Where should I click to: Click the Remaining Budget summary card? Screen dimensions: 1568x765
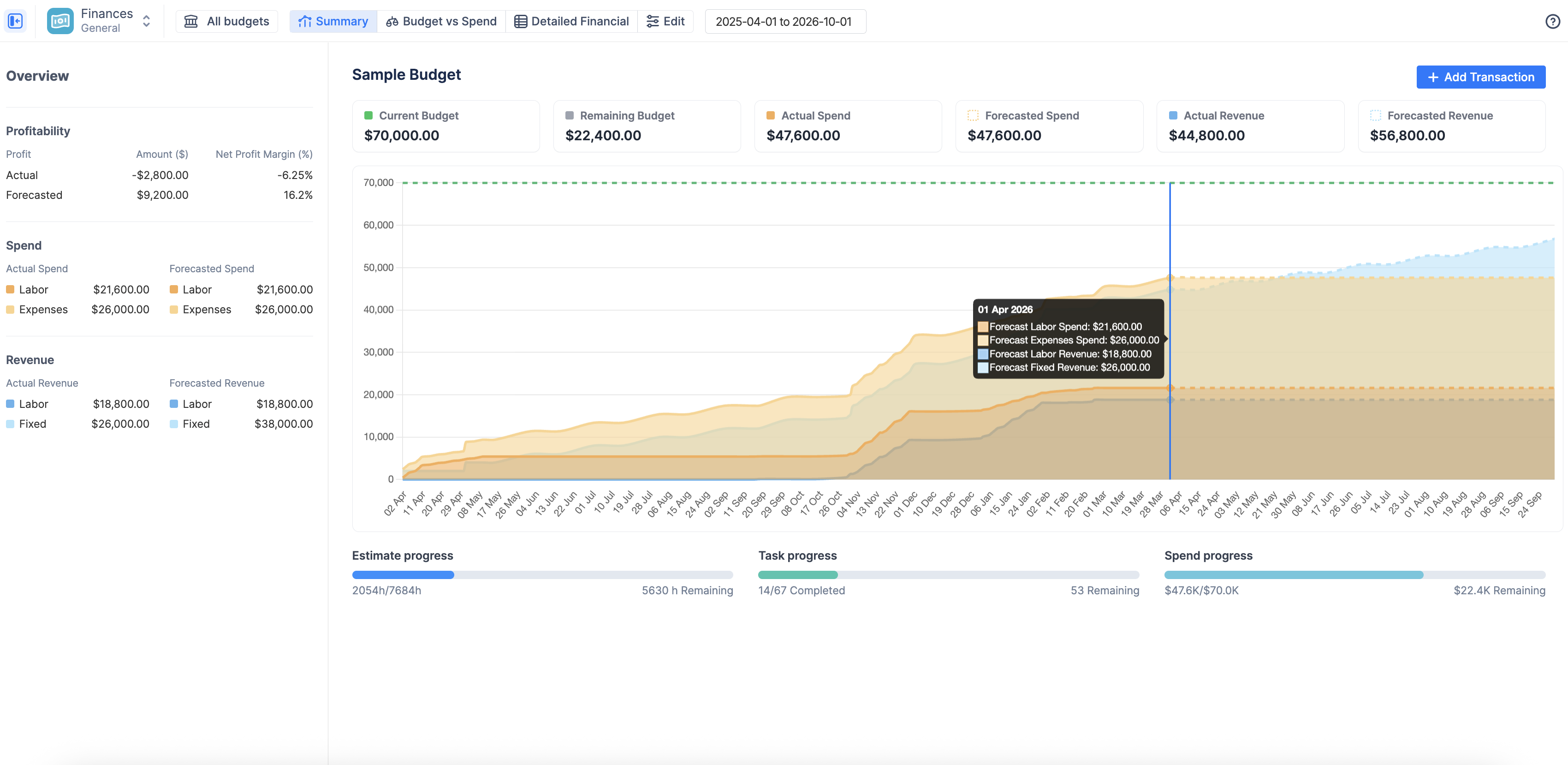[647, 126]
